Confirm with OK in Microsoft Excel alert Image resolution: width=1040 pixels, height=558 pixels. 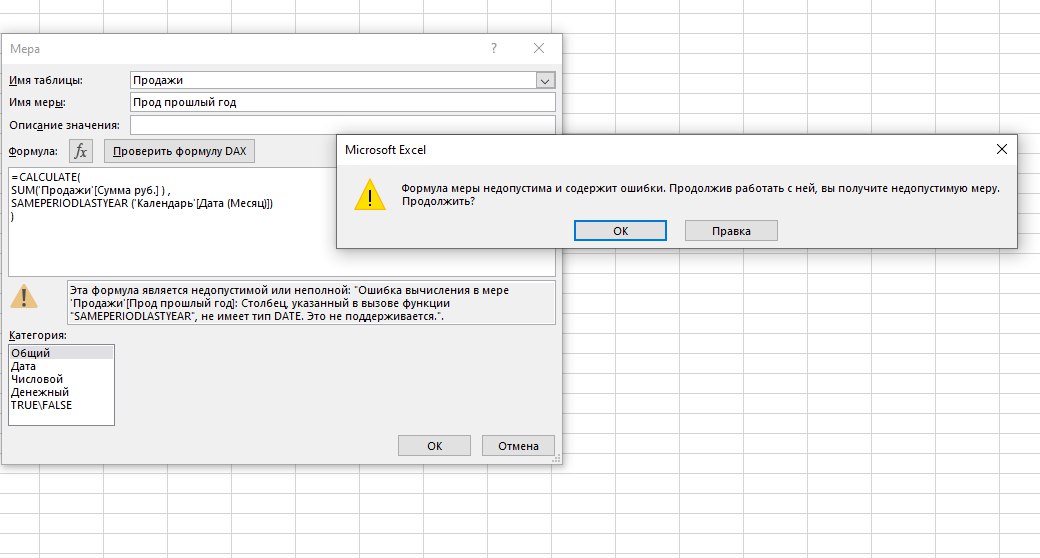click(x=620, y=231)
